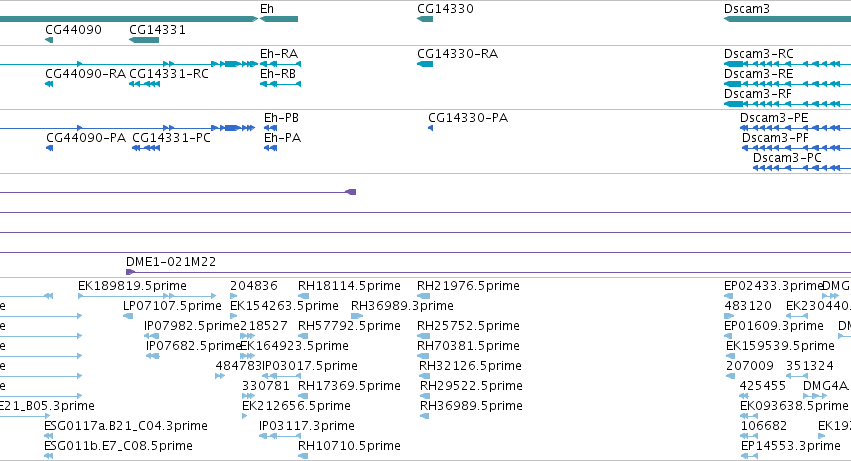
Task: Select the DME1-021M22 clone start marker
Action: point(130,272)
